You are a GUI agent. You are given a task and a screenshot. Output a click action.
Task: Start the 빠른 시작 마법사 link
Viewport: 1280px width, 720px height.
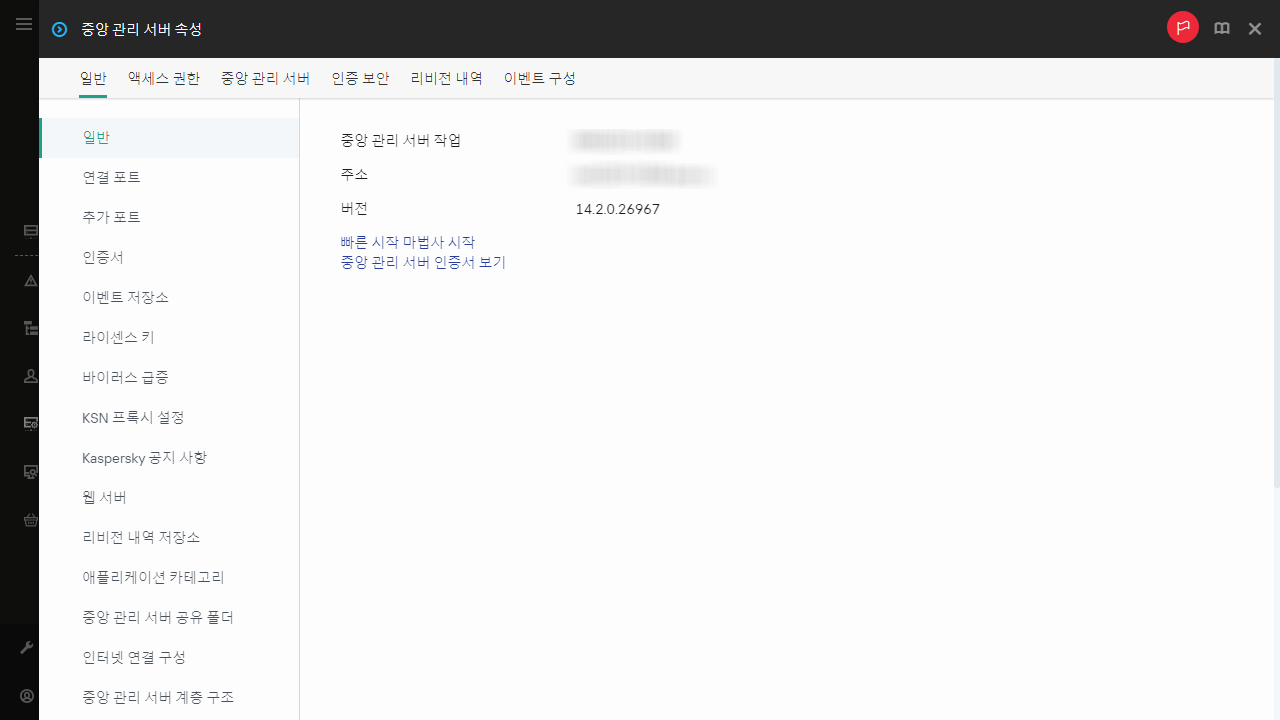coord(408,242)
